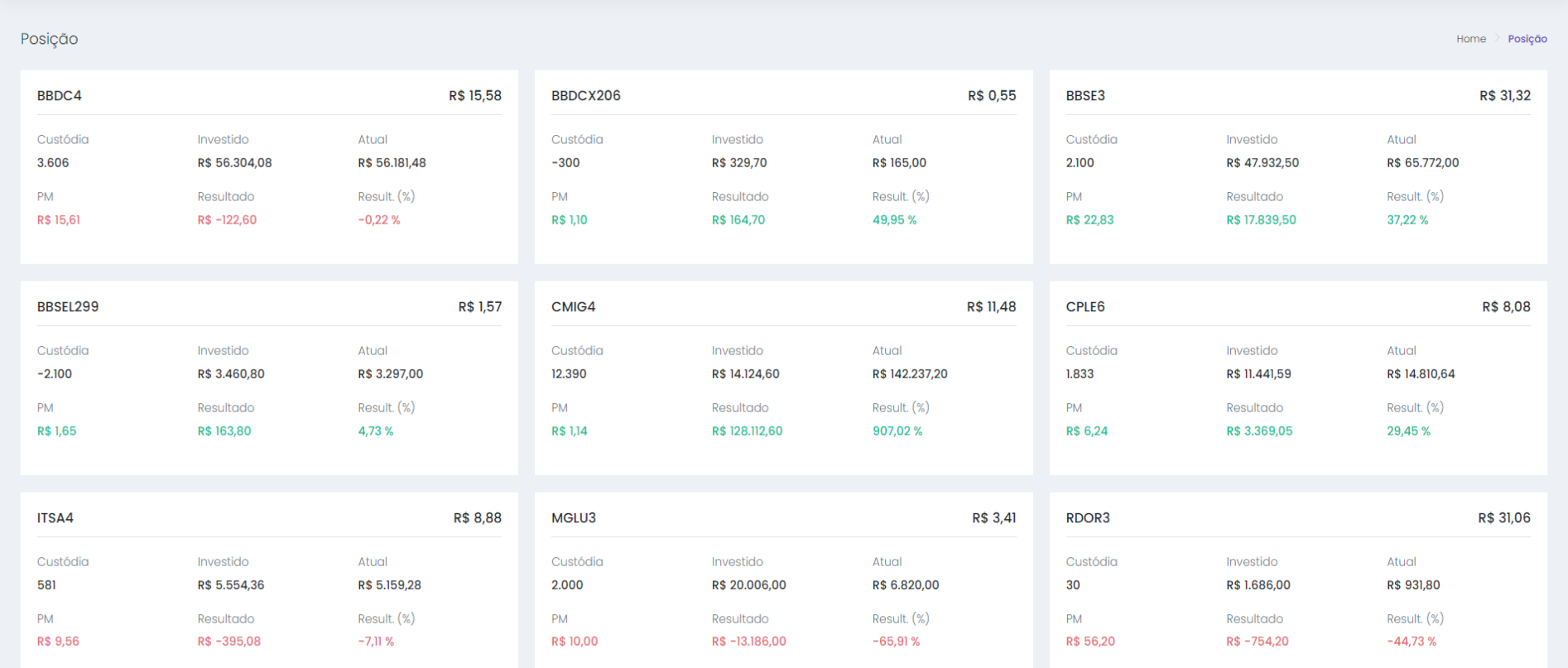Select the RDOR3 ticker title
The width and height of the screenshot is (1568, 668).
(x=1088, y=518)
